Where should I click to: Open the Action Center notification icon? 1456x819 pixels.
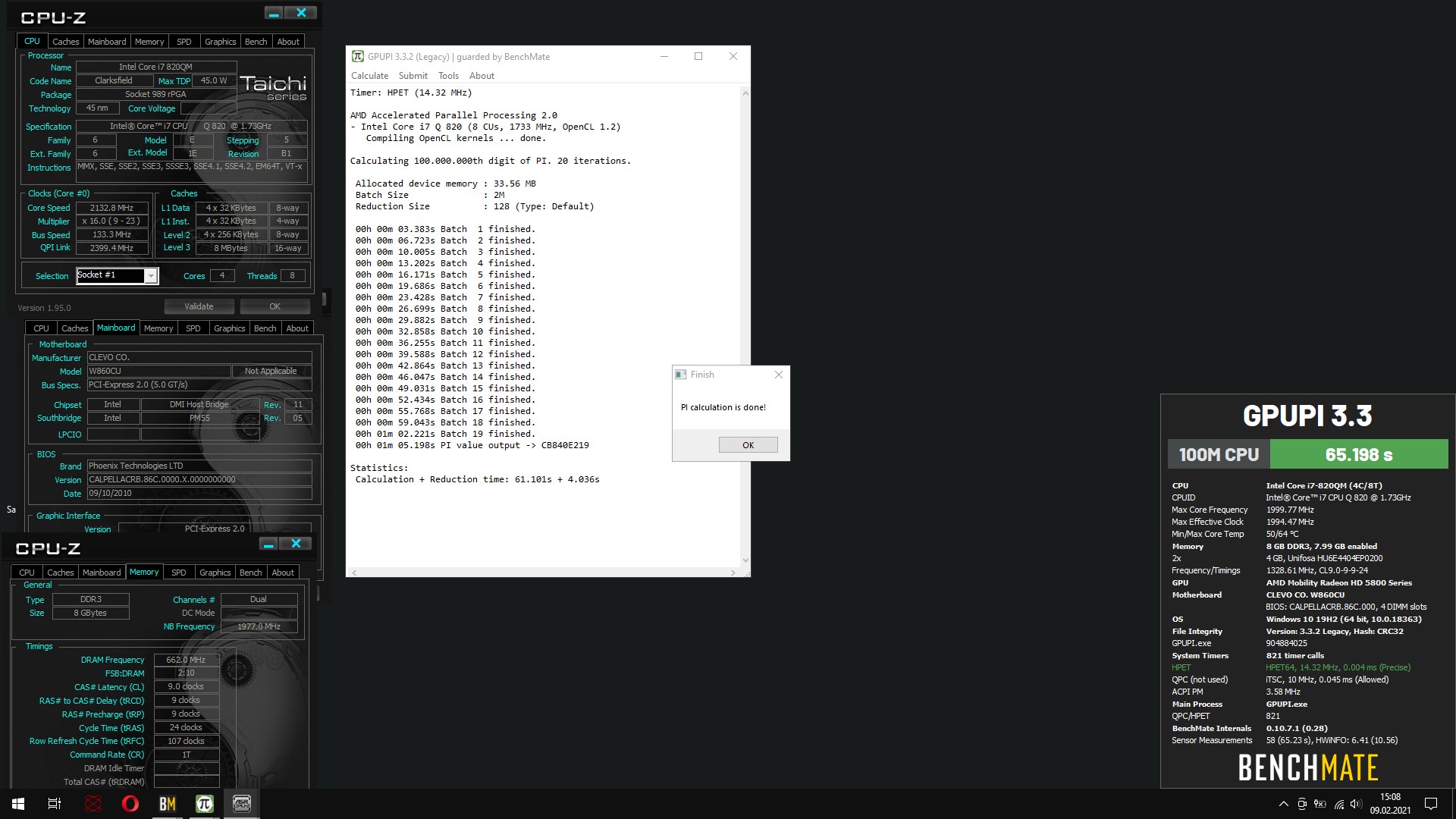coord(1431,804)
